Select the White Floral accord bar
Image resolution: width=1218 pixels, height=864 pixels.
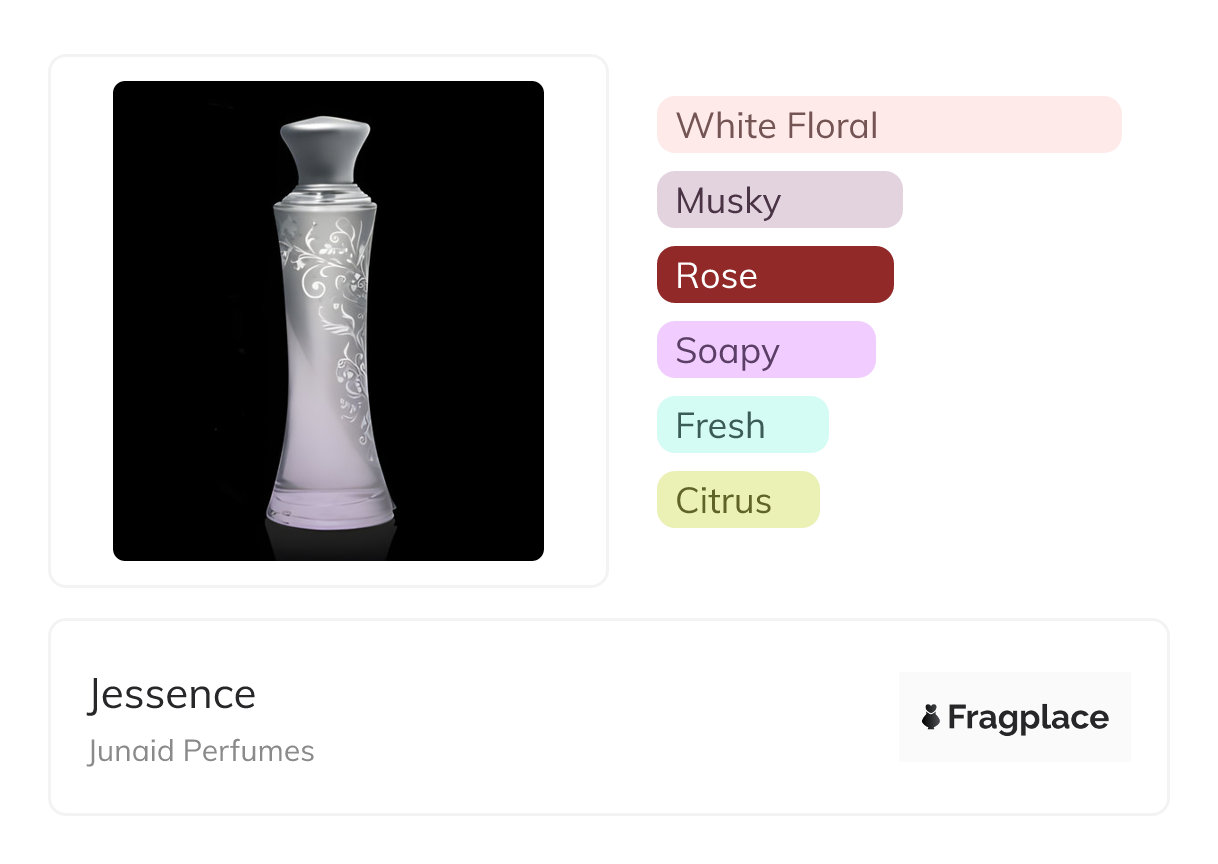click(888, 125)
